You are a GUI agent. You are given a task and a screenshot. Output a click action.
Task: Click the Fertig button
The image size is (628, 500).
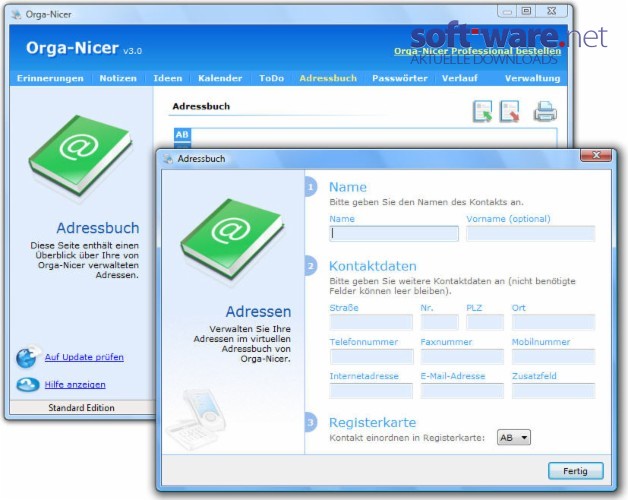click(x=576, y=471)
